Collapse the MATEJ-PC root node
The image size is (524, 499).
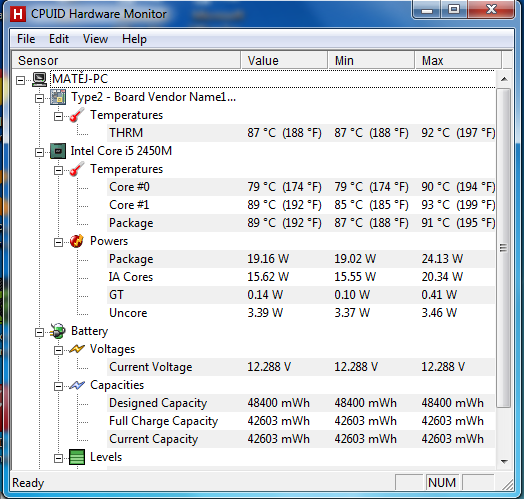(20, 80)
